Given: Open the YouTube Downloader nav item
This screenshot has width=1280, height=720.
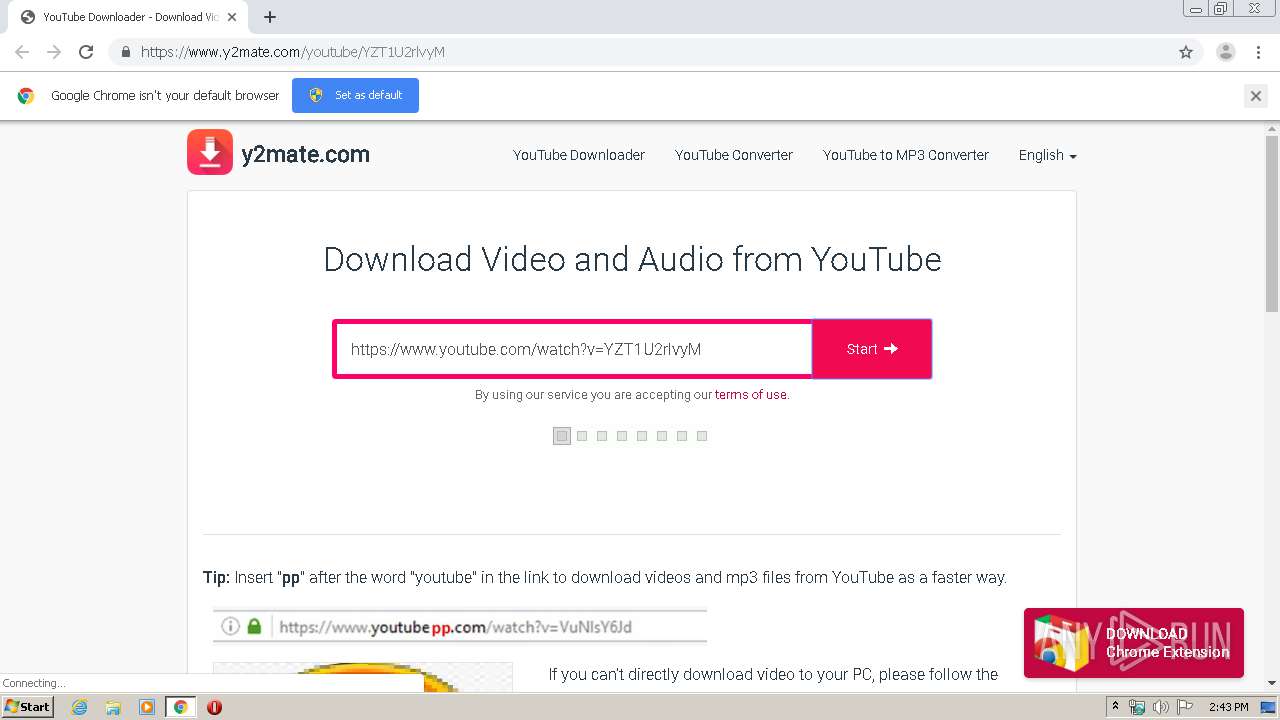Looking at the screenshot, I should point(579,155).
